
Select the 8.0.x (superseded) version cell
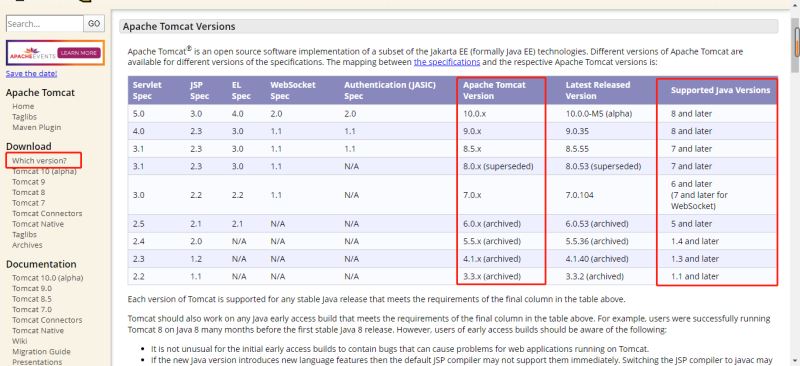pyautogui.click(x=498, y=166)
